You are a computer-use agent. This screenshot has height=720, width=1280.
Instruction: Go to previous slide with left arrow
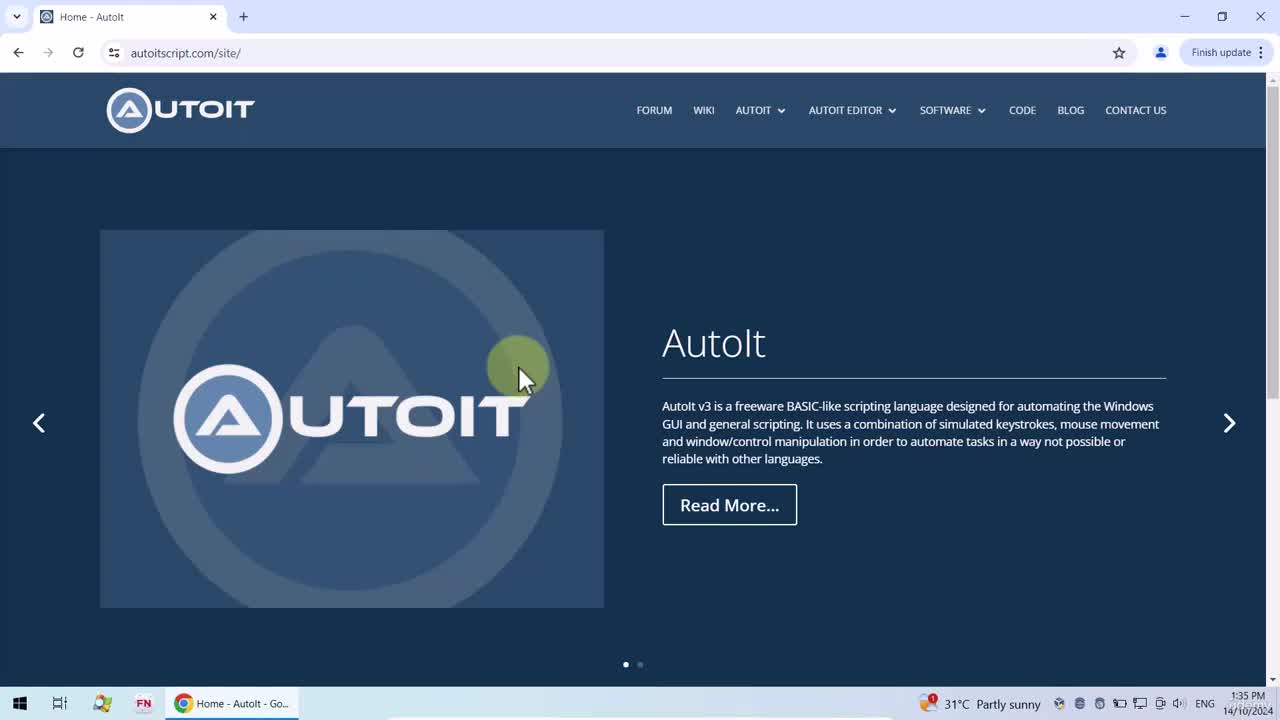click(39, 423)
